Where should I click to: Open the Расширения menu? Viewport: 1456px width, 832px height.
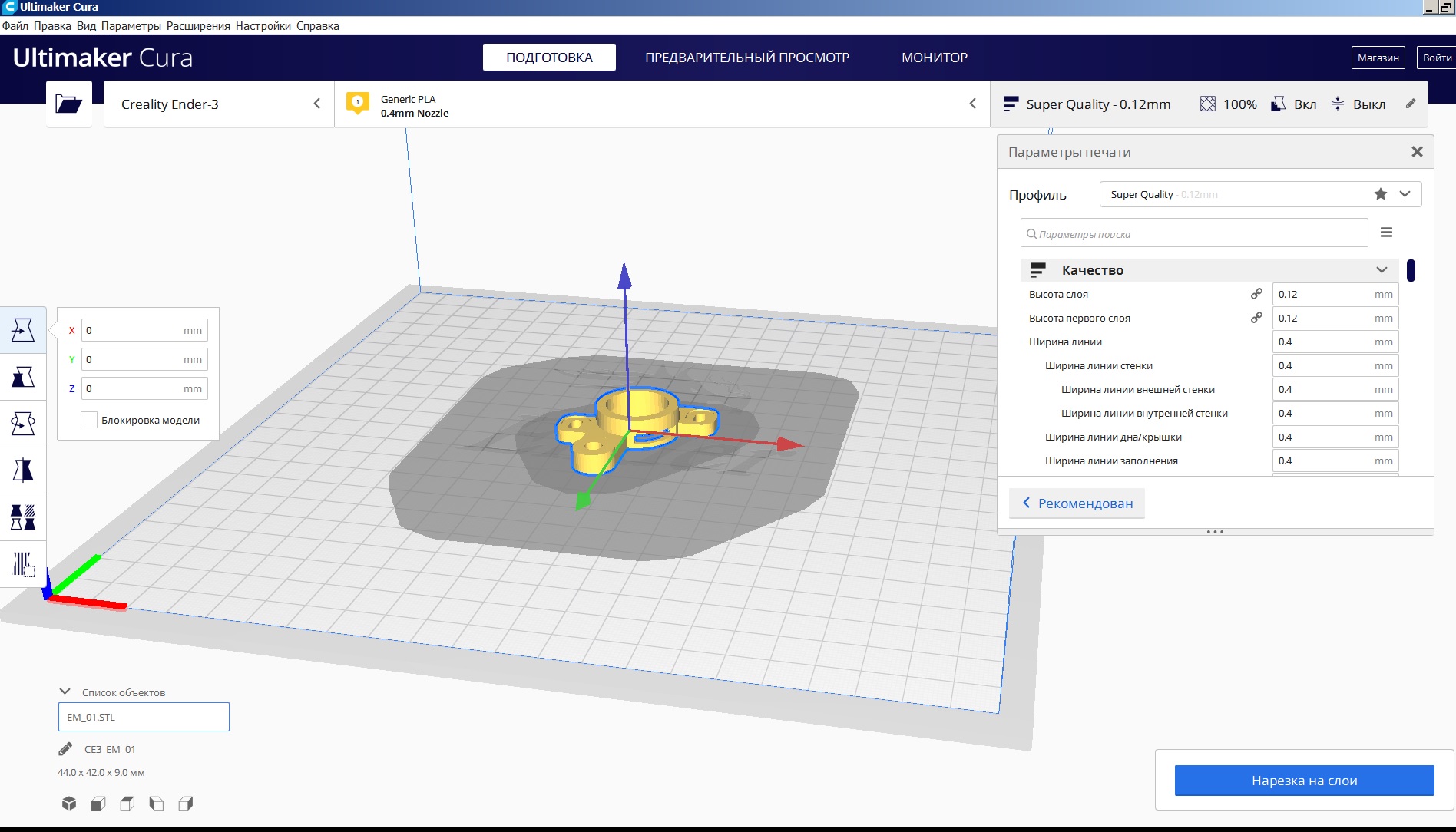[x=198, y=26]
